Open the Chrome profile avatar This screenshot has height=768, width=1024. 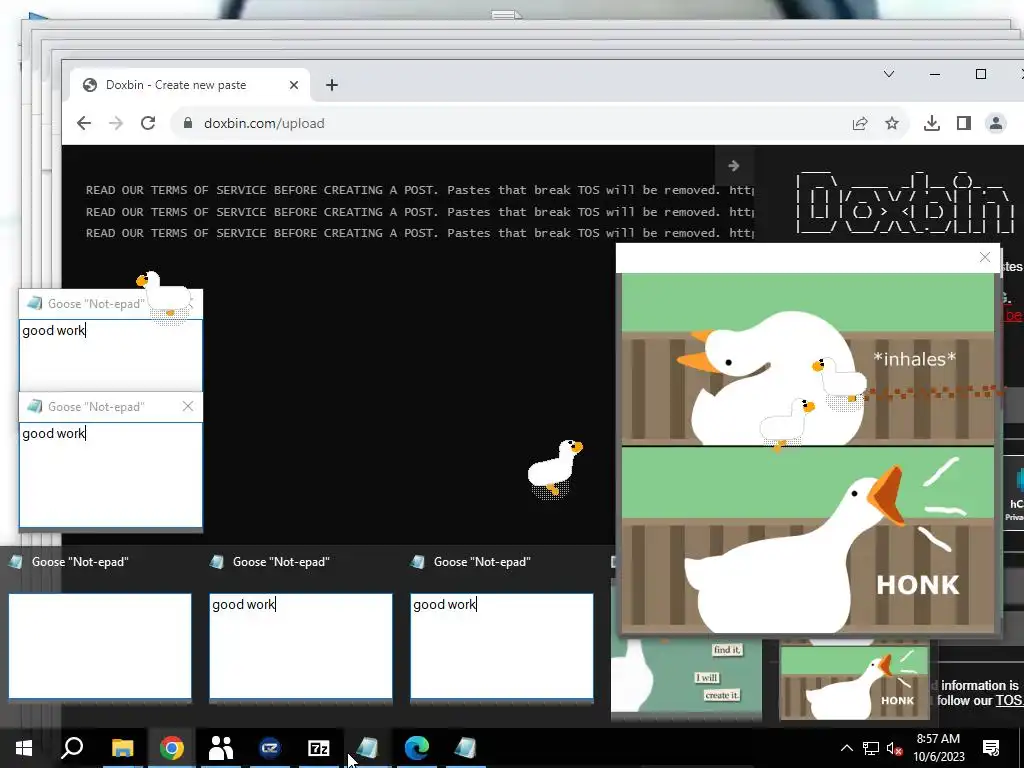coord(996,123)
